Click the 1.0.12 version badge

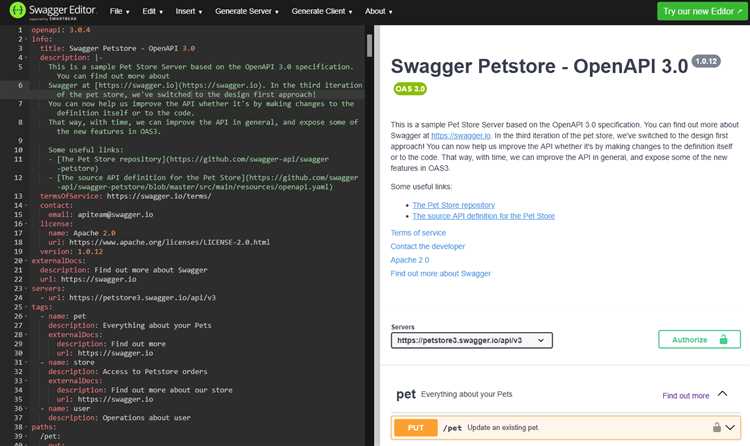click(706, 61)
